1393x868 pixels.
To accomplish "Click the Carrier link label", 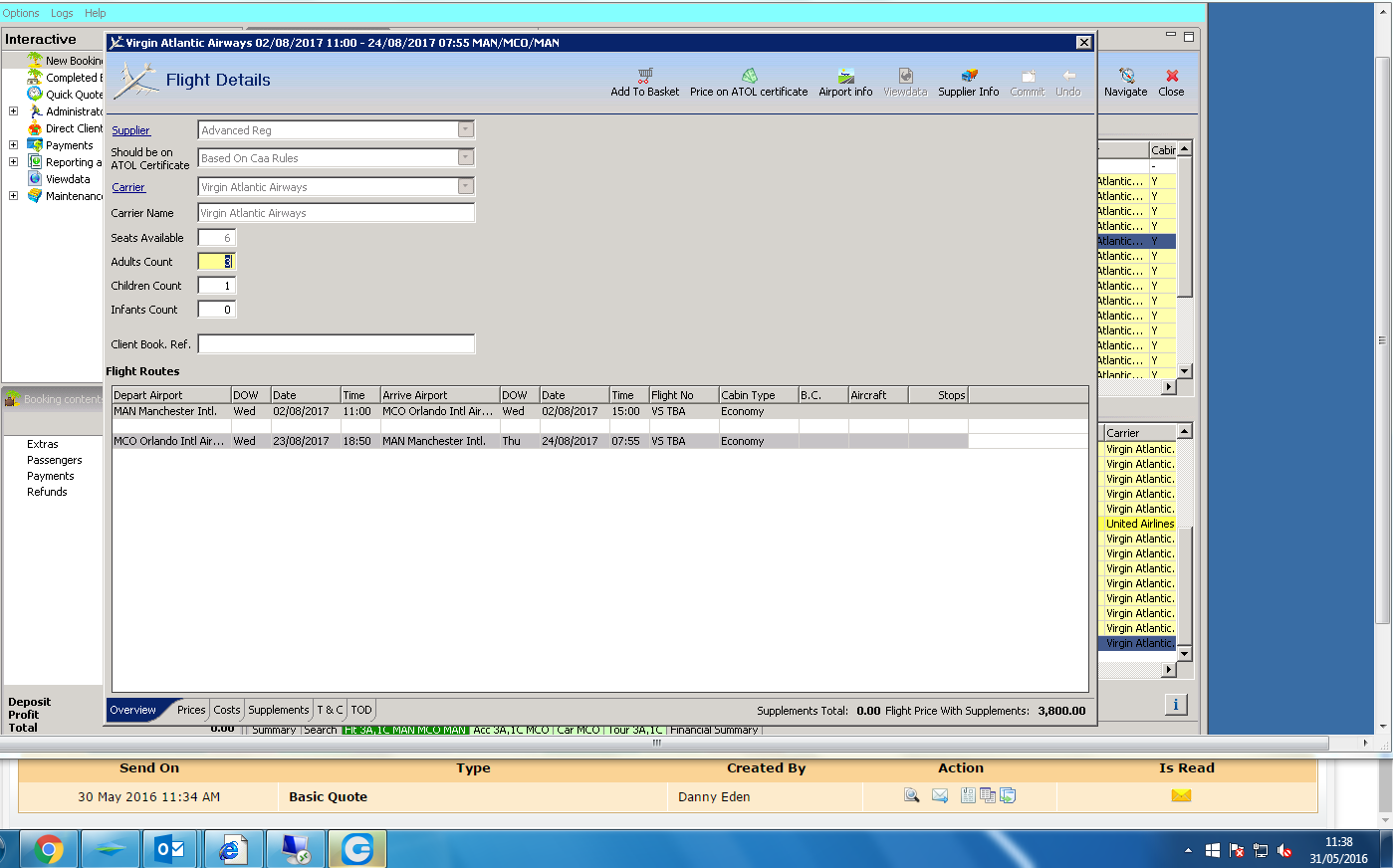I will click(x=128, y=187).
